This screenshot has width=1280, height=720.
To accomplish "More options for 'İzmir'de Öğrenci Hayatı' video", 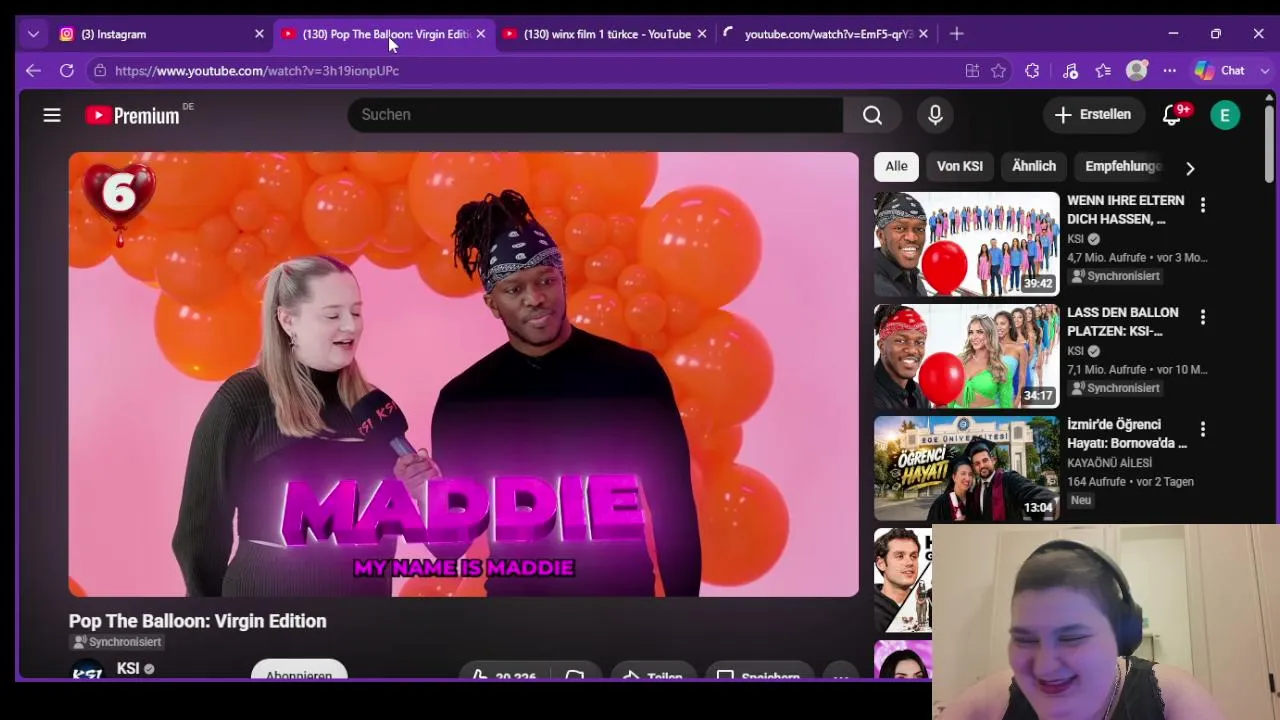I will [1203, 429].
